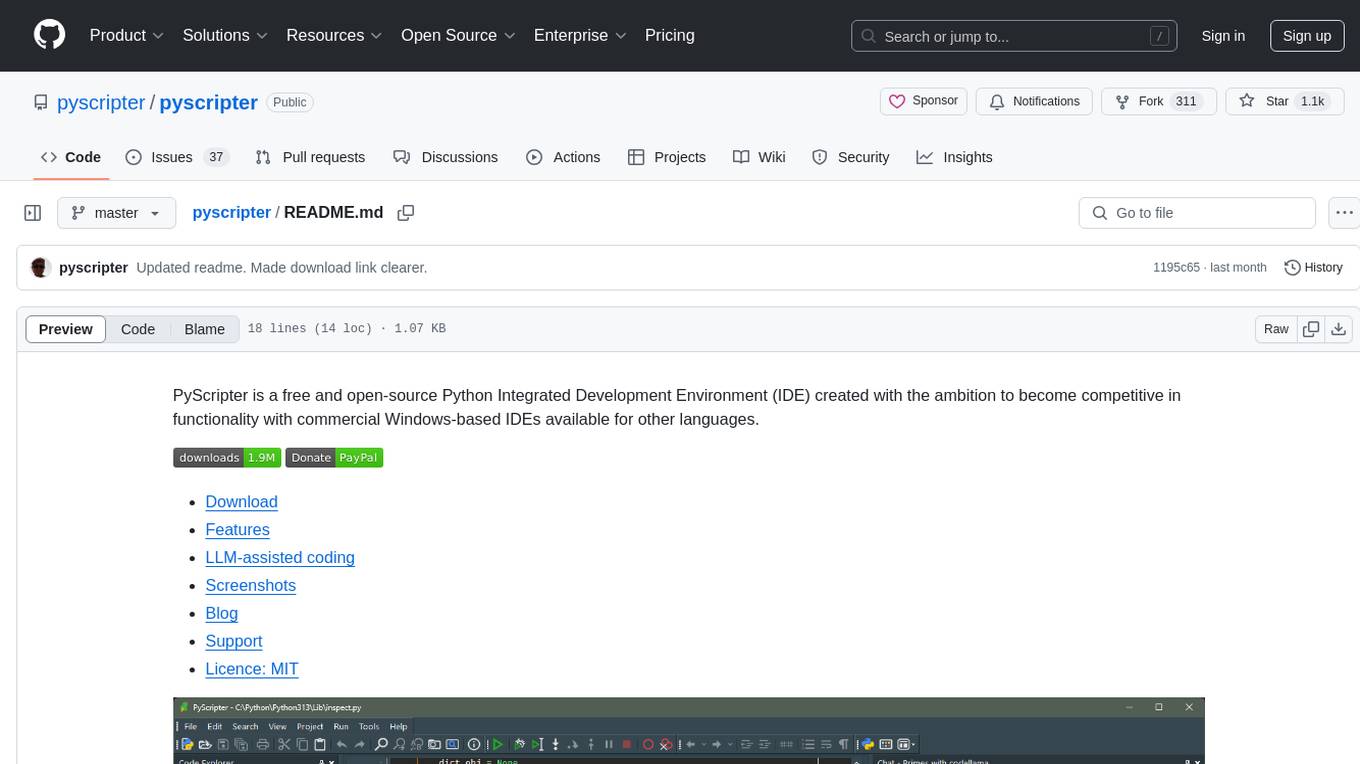Open the LLM-assisted coding link
This screenshot has height=764, width=1360.
[x=280, y=558]
